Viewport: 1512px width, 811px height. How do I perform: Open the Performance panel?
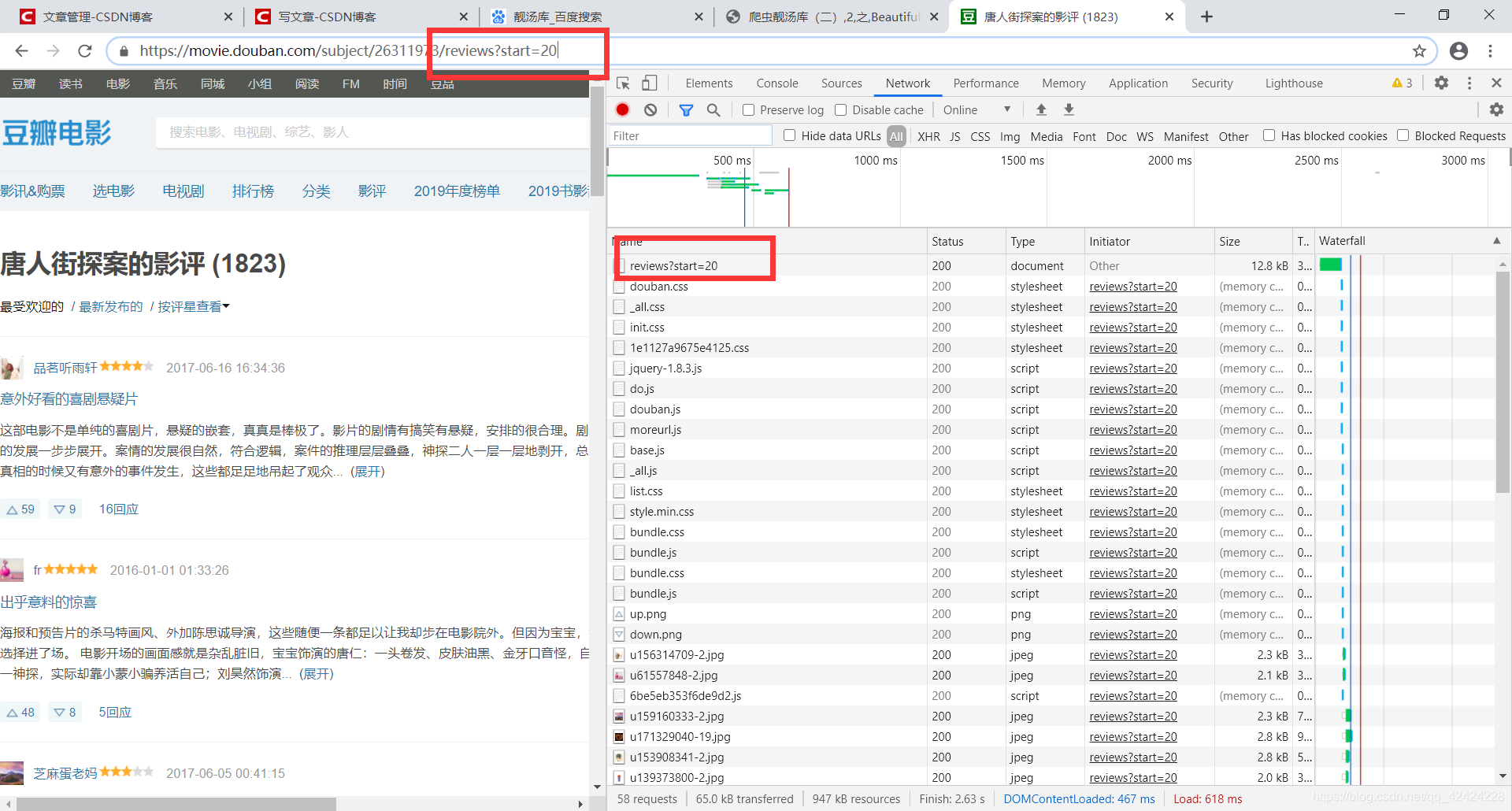(986, 83)
